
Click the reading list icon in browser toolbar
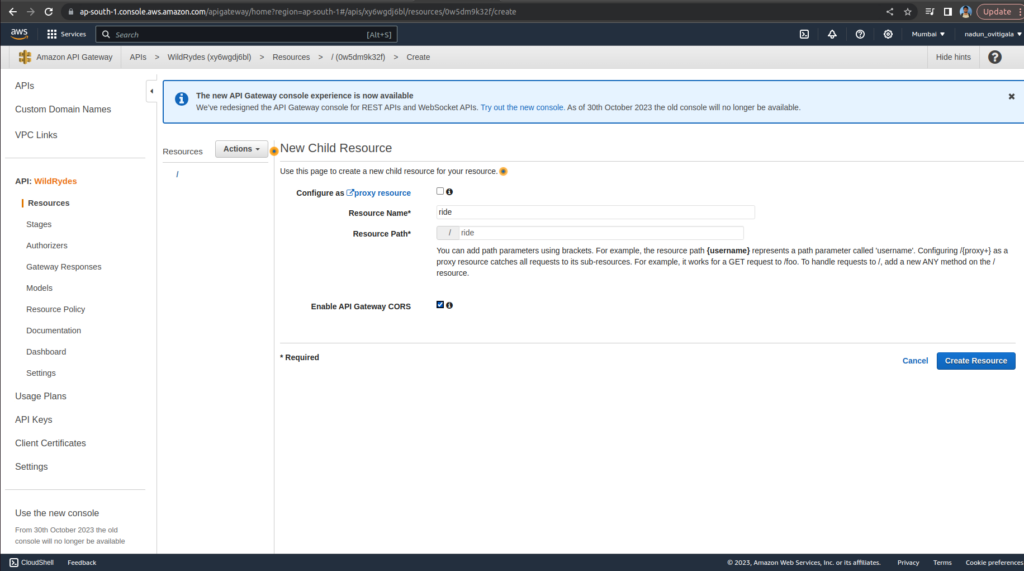(929, 12)
